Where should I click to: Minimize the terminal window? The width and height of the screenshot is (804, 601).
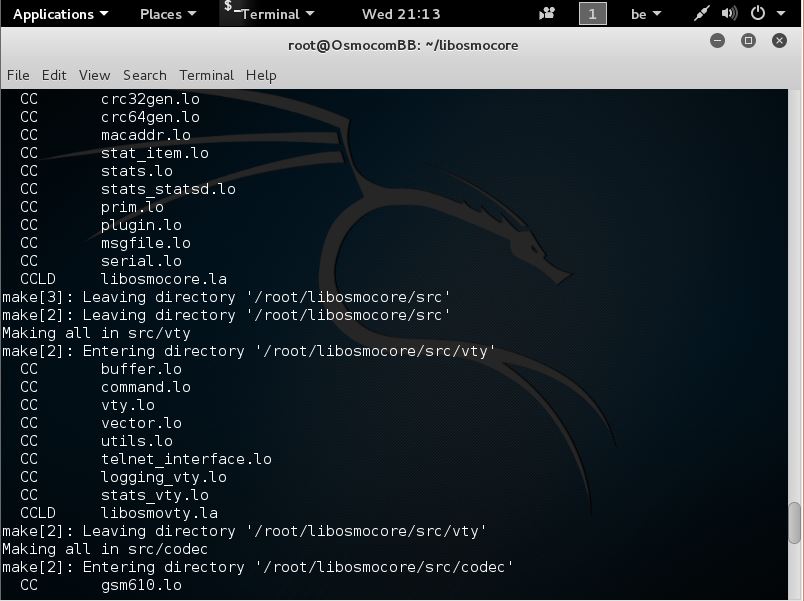point(717,41)
